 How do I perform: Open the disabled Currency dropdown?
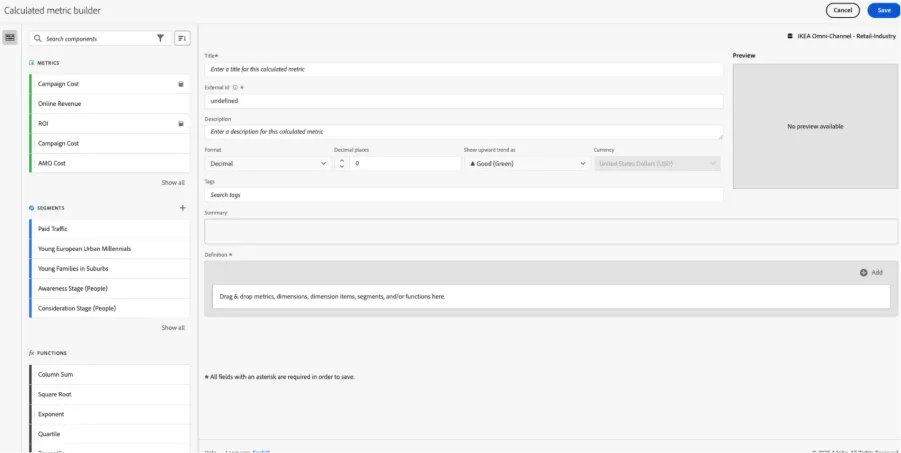[657, 164]
